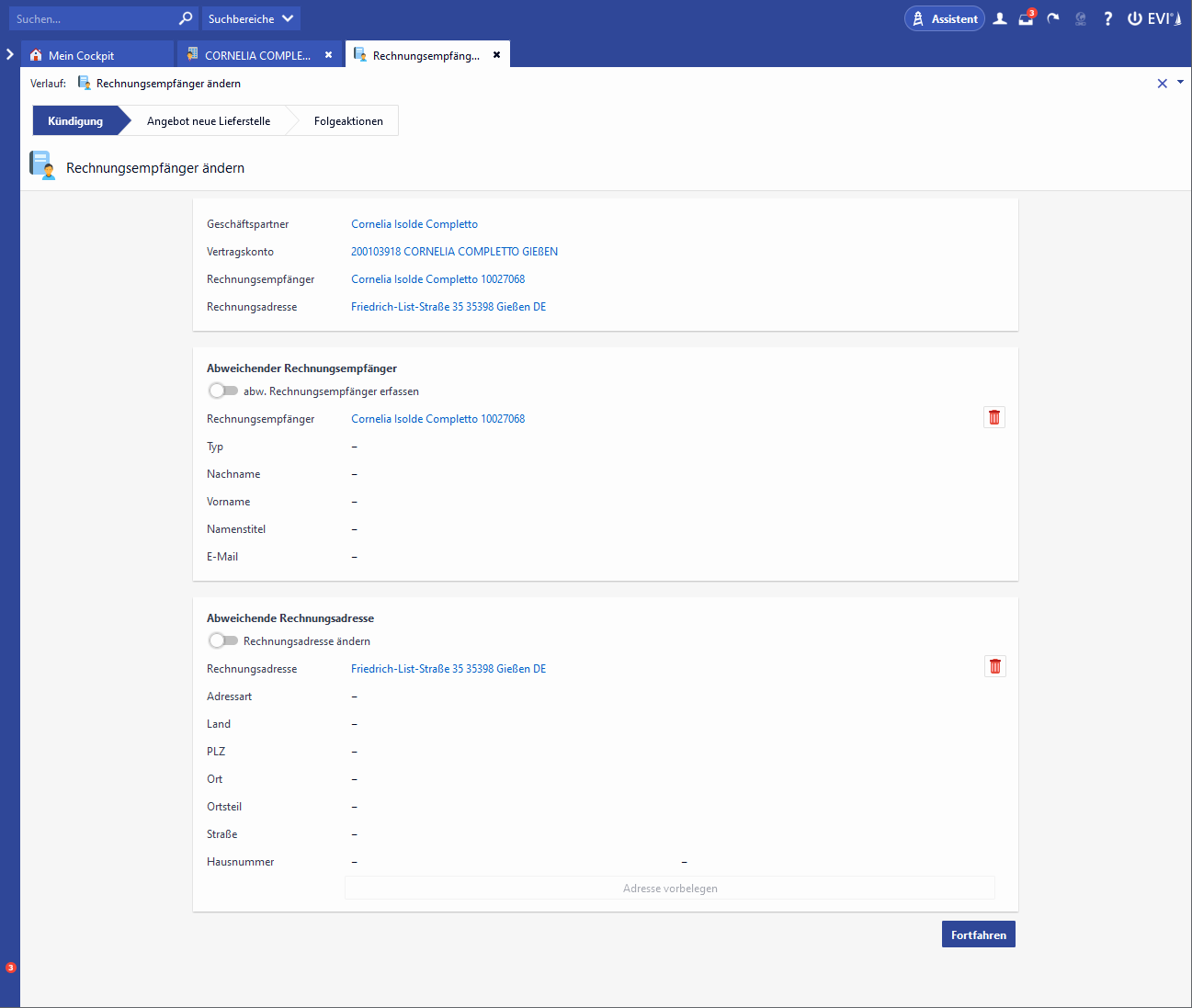
Task: Toggle Rechnungsadresse ändern switch
Action: (223, 640)
